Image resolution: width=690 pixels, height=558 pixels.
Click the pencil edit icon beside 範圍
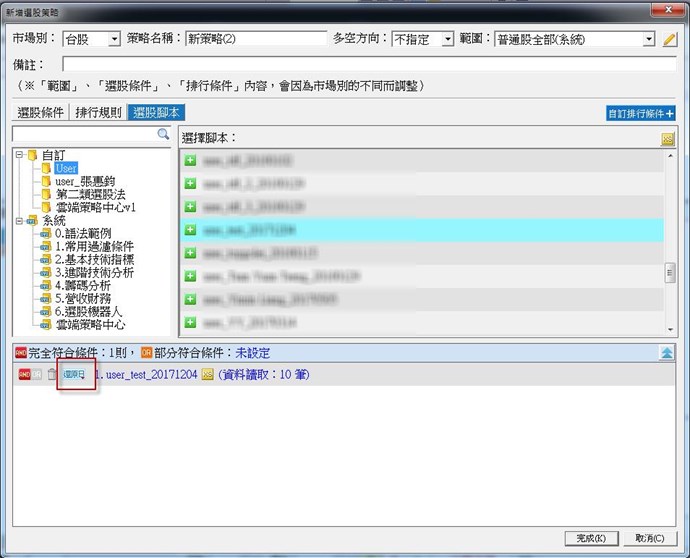point(670,39)
